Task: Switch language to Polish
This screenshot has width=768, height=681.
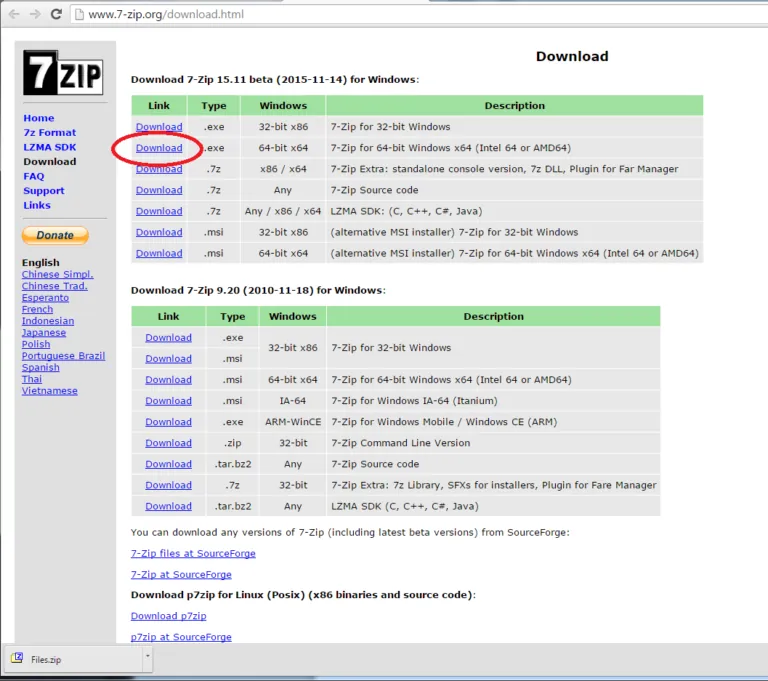Action: tap(36, 344)
